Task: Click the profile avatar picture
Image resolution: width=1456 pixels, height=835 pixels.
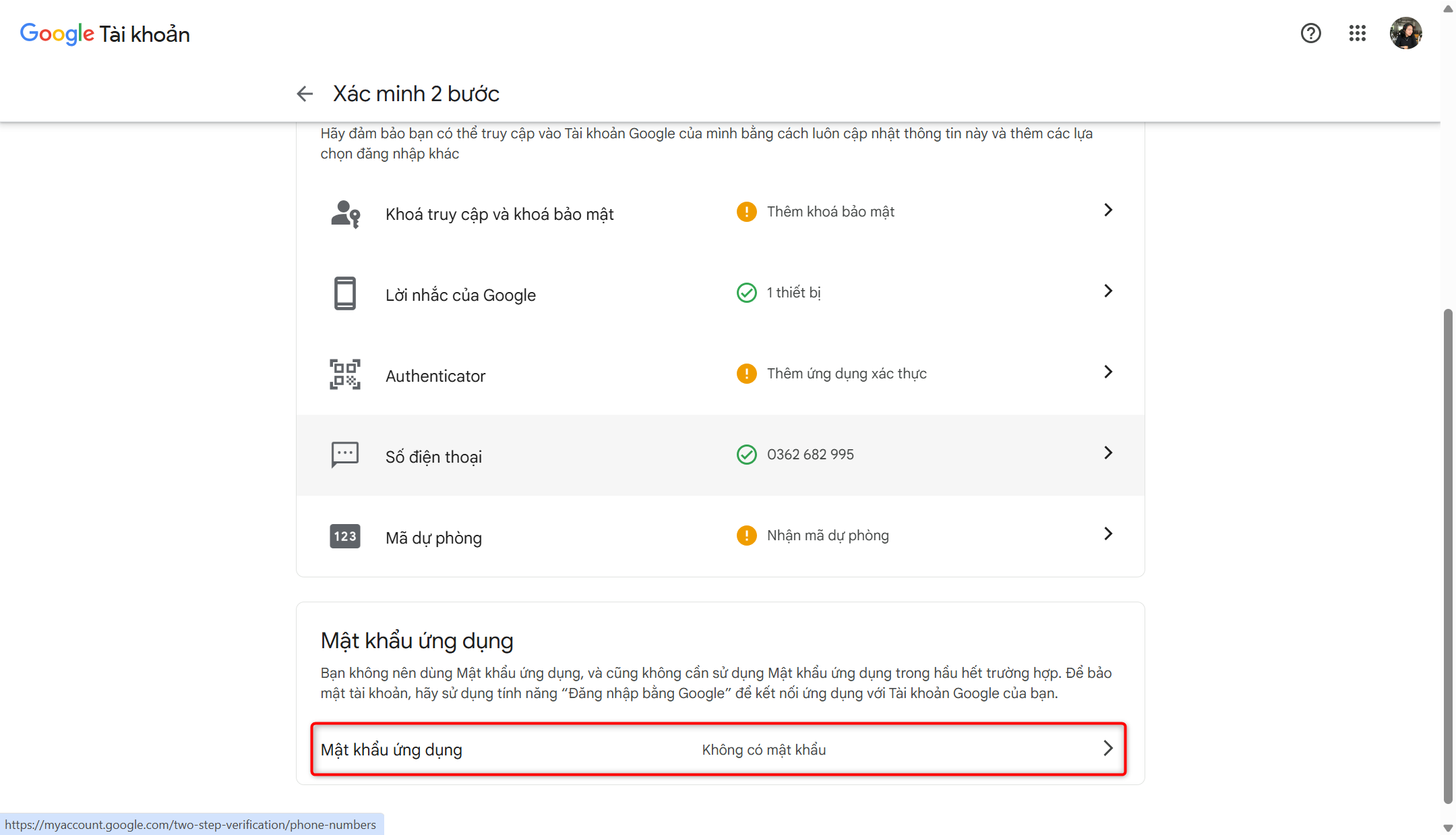Action: 1405,33
